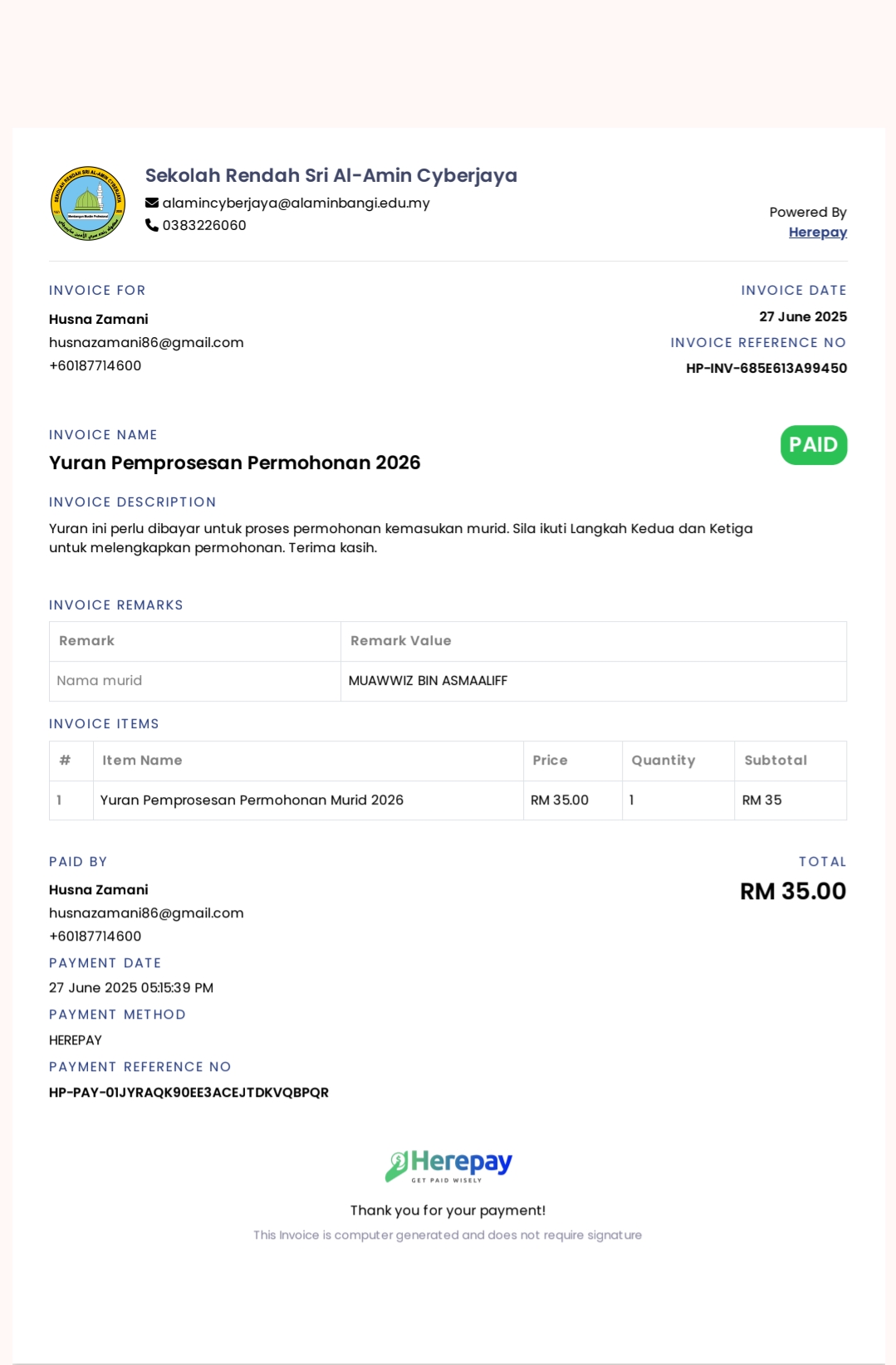Click payment reference HP-PAY-01JYRAQK90EE3ACEJTDKVQBPQR
896x1365 pixels.
tap(189, 1092)
